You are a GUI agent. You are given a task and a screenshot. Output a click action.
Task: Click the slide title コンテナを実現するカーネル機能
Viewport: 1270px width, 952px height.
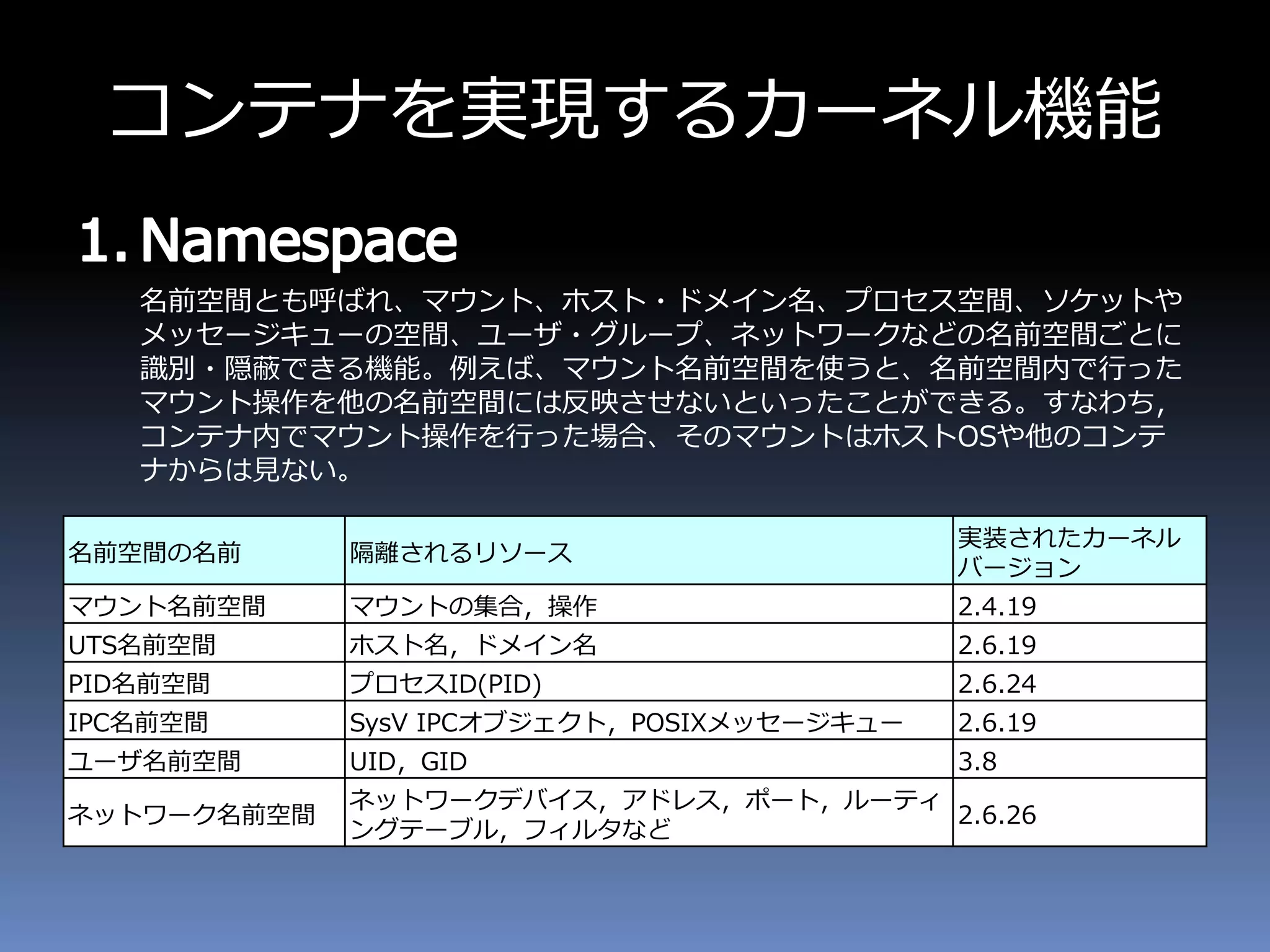[635, 110]
